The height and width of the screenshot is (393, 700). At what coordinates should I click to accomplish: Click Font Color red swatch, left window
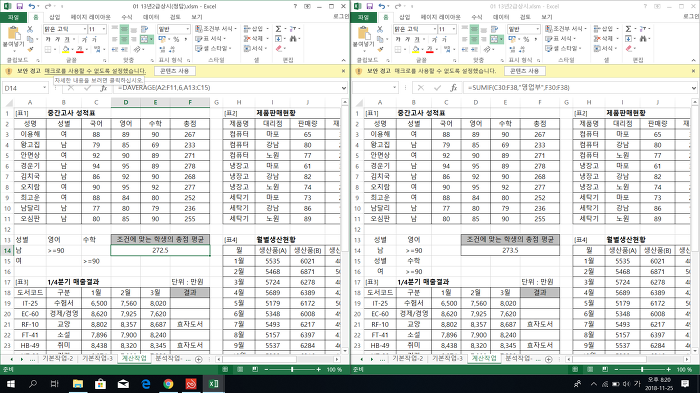point(80,49)
